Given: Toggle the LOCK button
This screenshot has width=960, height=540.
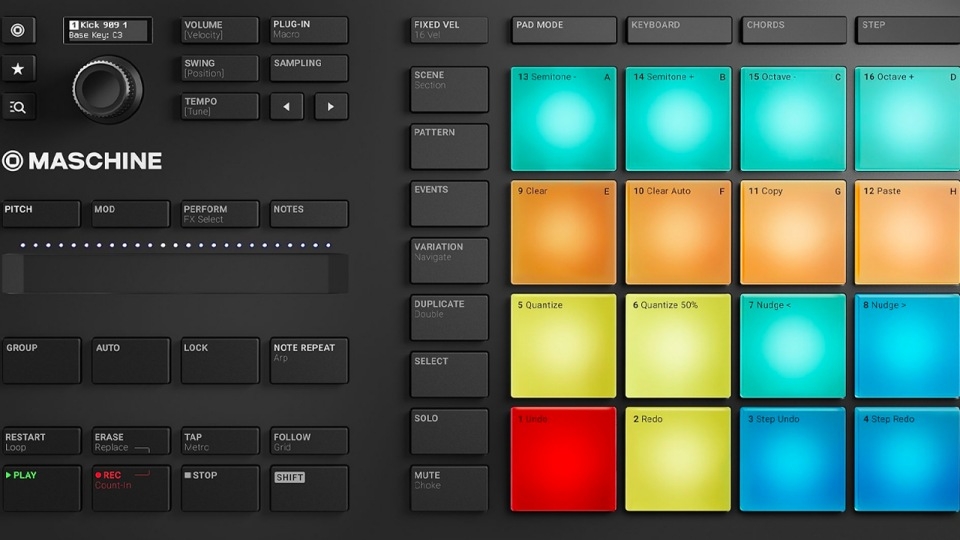Looking at the screenshot, I should 219,361.
